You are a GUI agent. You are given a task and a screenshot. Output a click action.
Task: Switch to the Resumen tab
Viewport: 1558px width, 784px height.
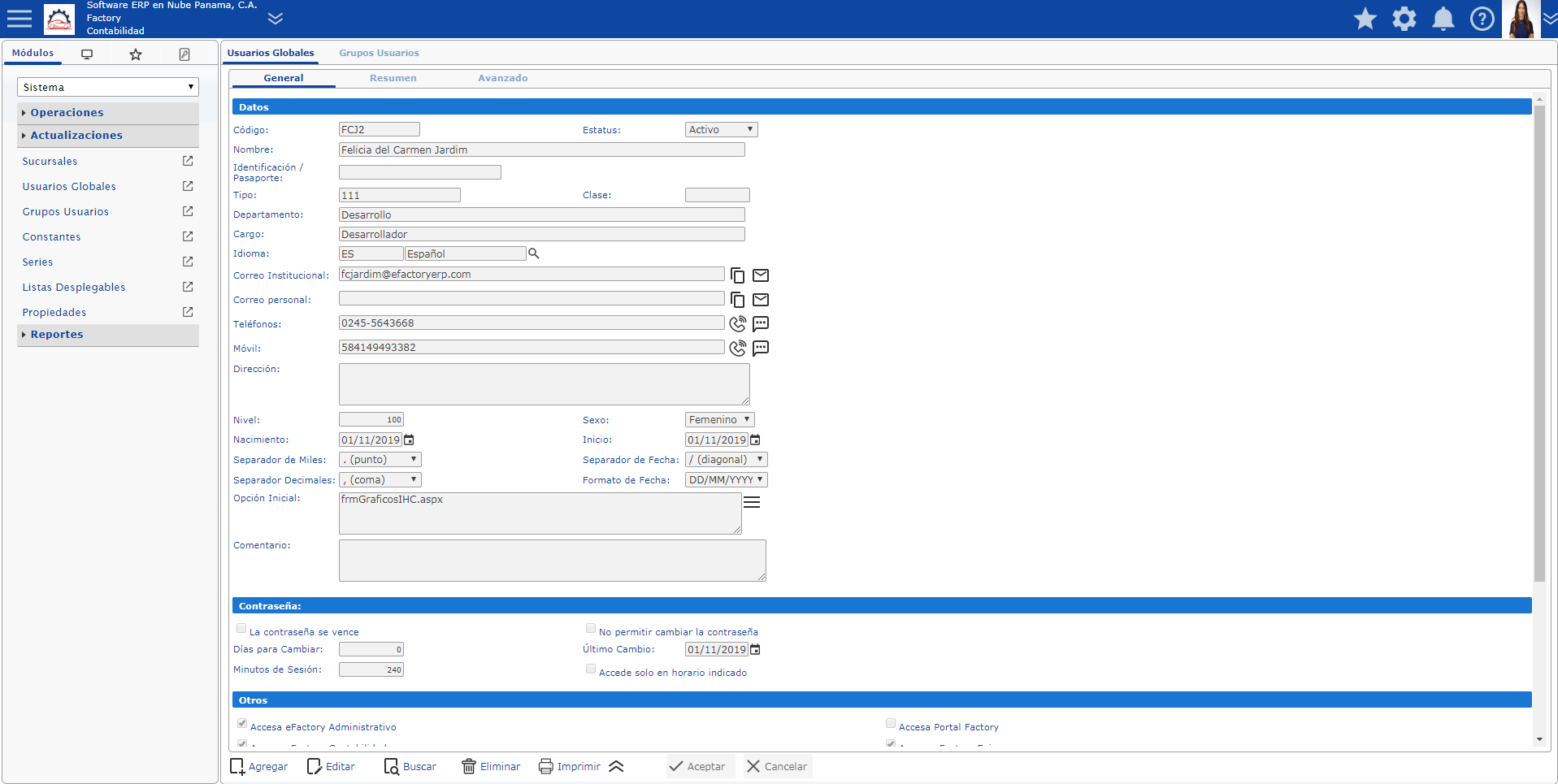click(x=393, y=78)
